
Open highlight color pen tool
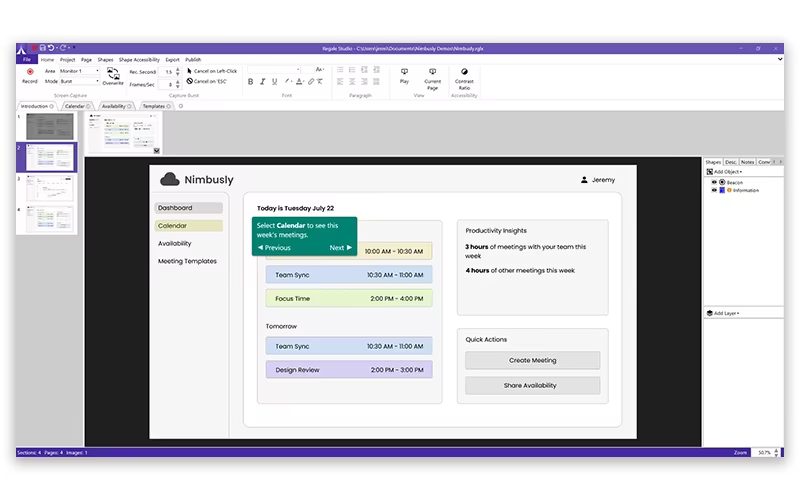click(287, 82)
